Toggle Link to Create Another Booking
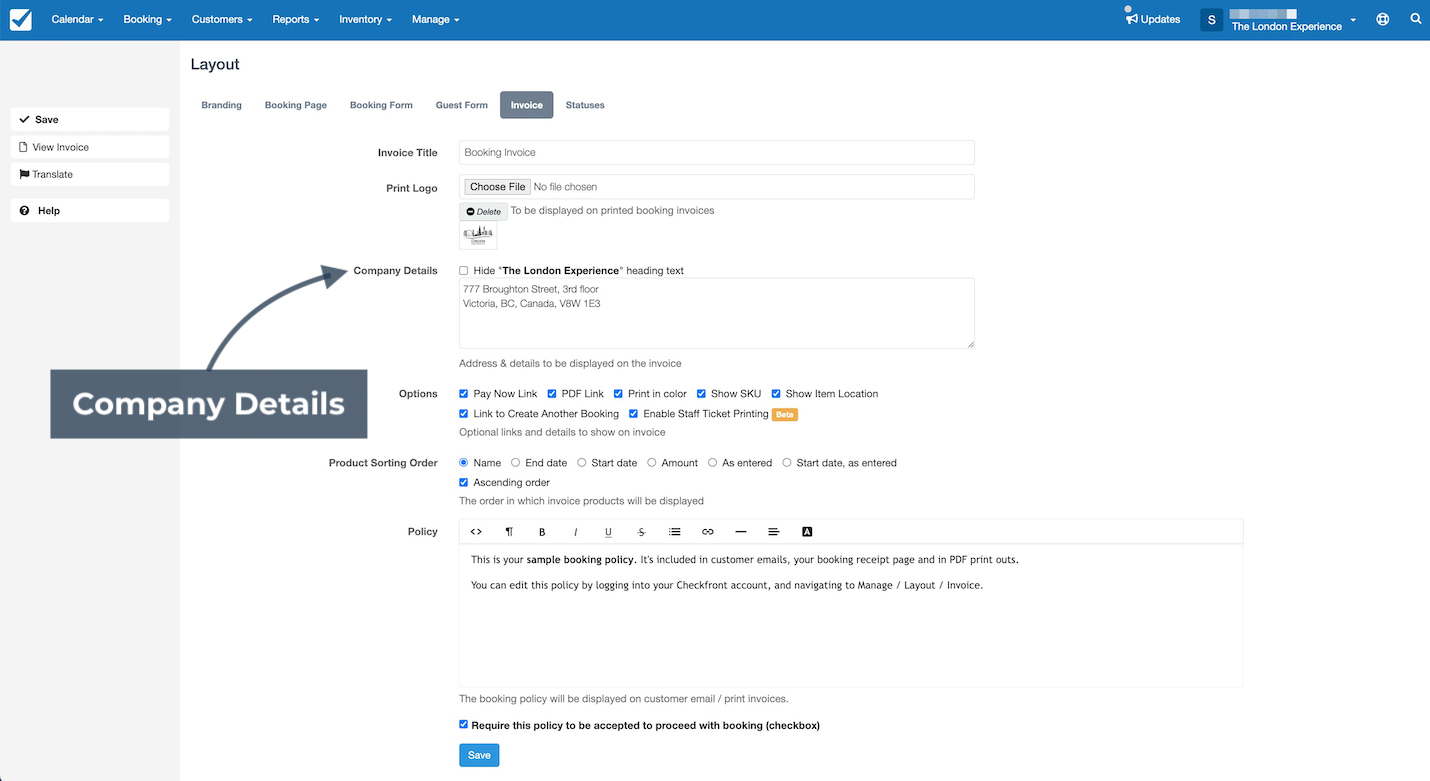 coord(464,414)
